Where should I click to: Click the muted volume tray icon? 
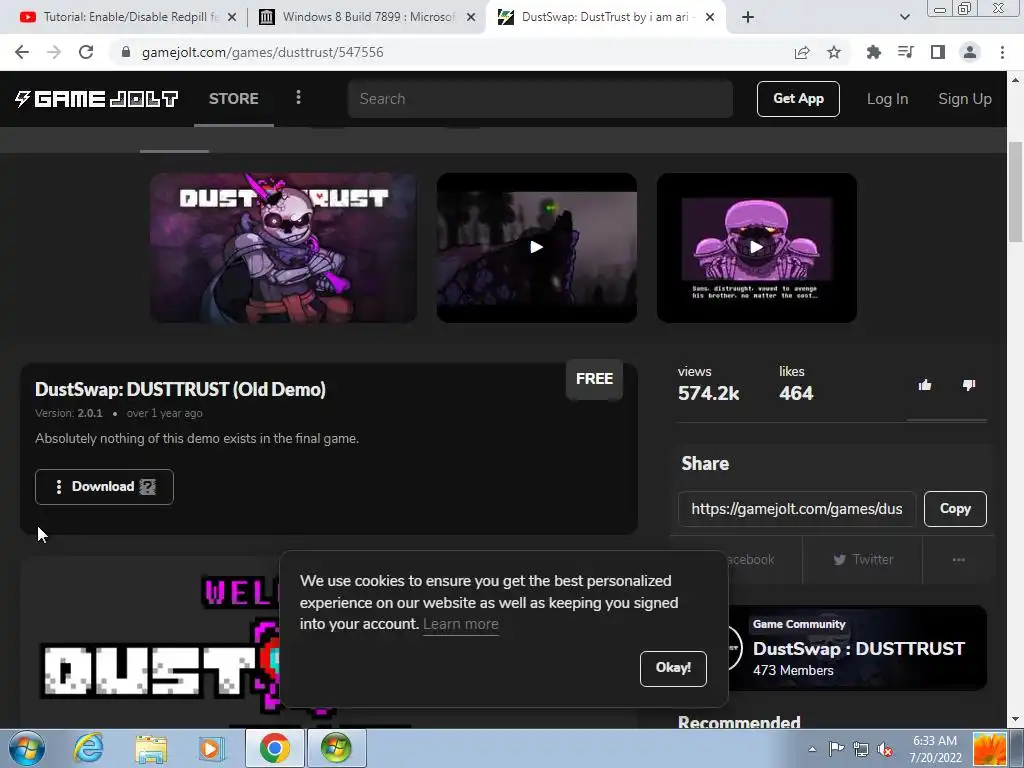pos(886,749)
